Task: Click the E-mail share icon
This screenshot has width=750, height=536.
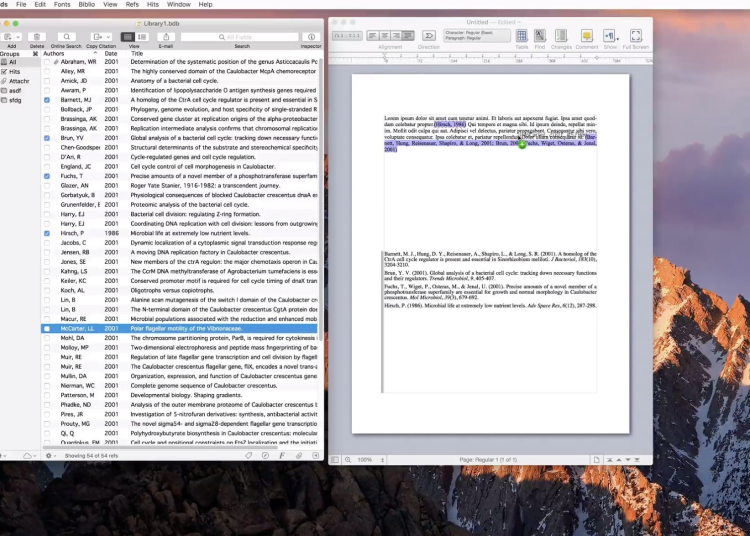Action: [165, 37]
